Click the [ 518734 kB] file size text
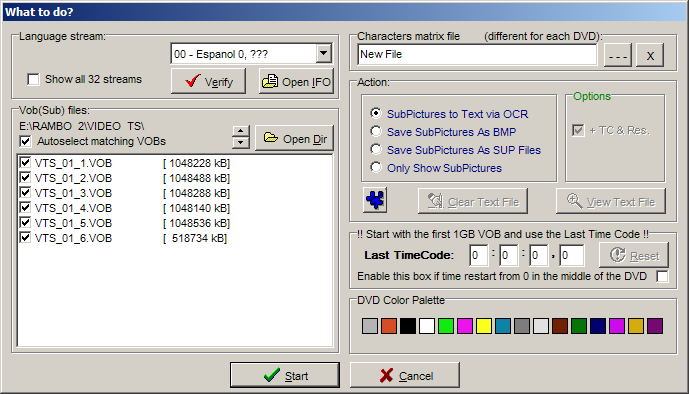The width and height of the screenshot is (689, 394). 195,238
